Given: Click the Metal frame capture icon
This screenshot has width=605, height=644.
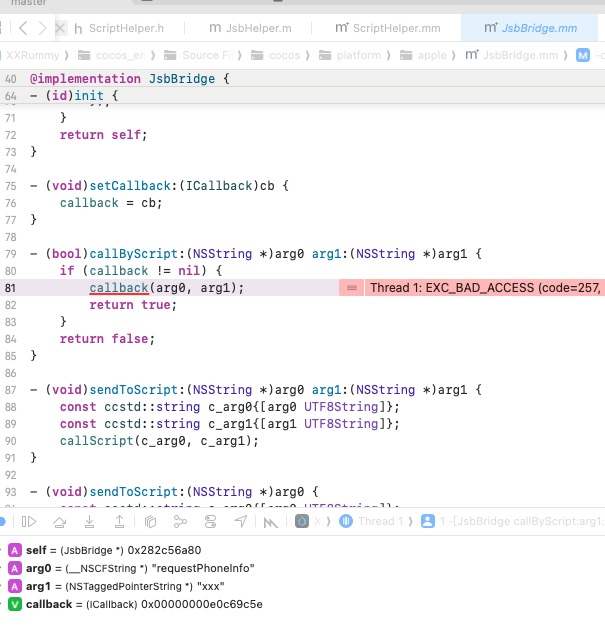Looking at the screenshot, I should [x=270, y=522].
